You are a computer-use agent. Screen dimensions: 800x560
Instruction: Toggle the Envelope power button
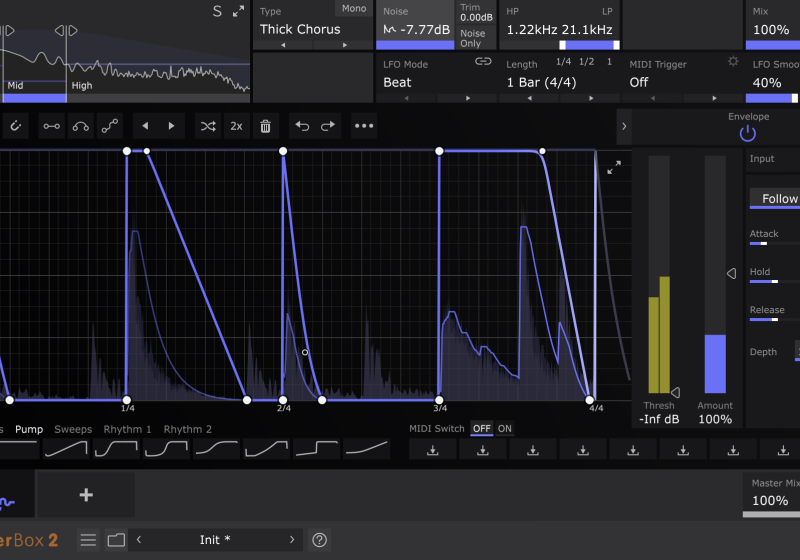coord(748,133)
